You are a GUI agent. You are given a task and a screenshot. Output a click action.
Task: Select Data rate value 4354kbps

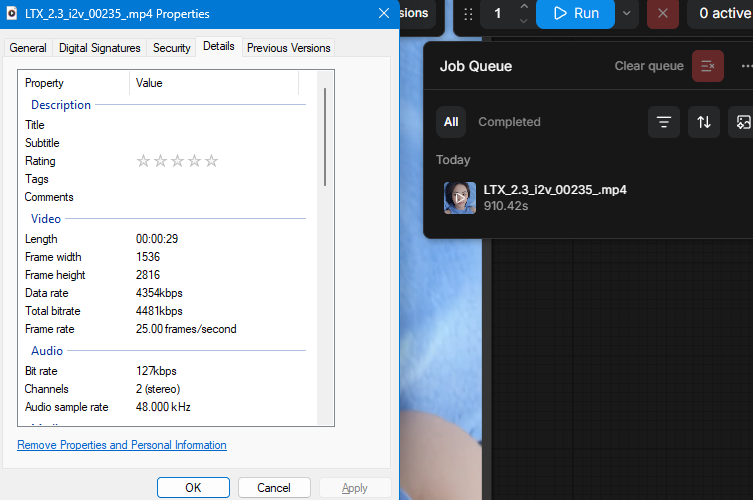159,293
